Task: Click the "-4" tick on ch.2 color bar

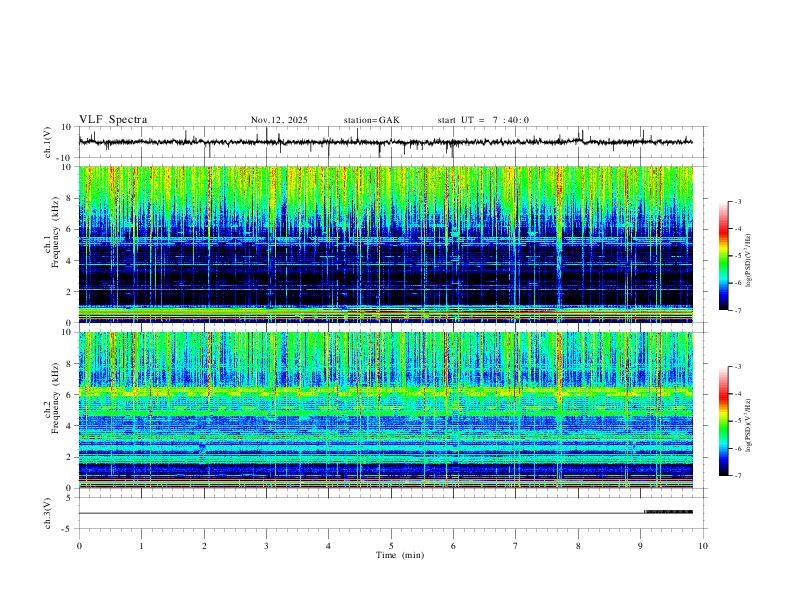Action: point(738,394)
